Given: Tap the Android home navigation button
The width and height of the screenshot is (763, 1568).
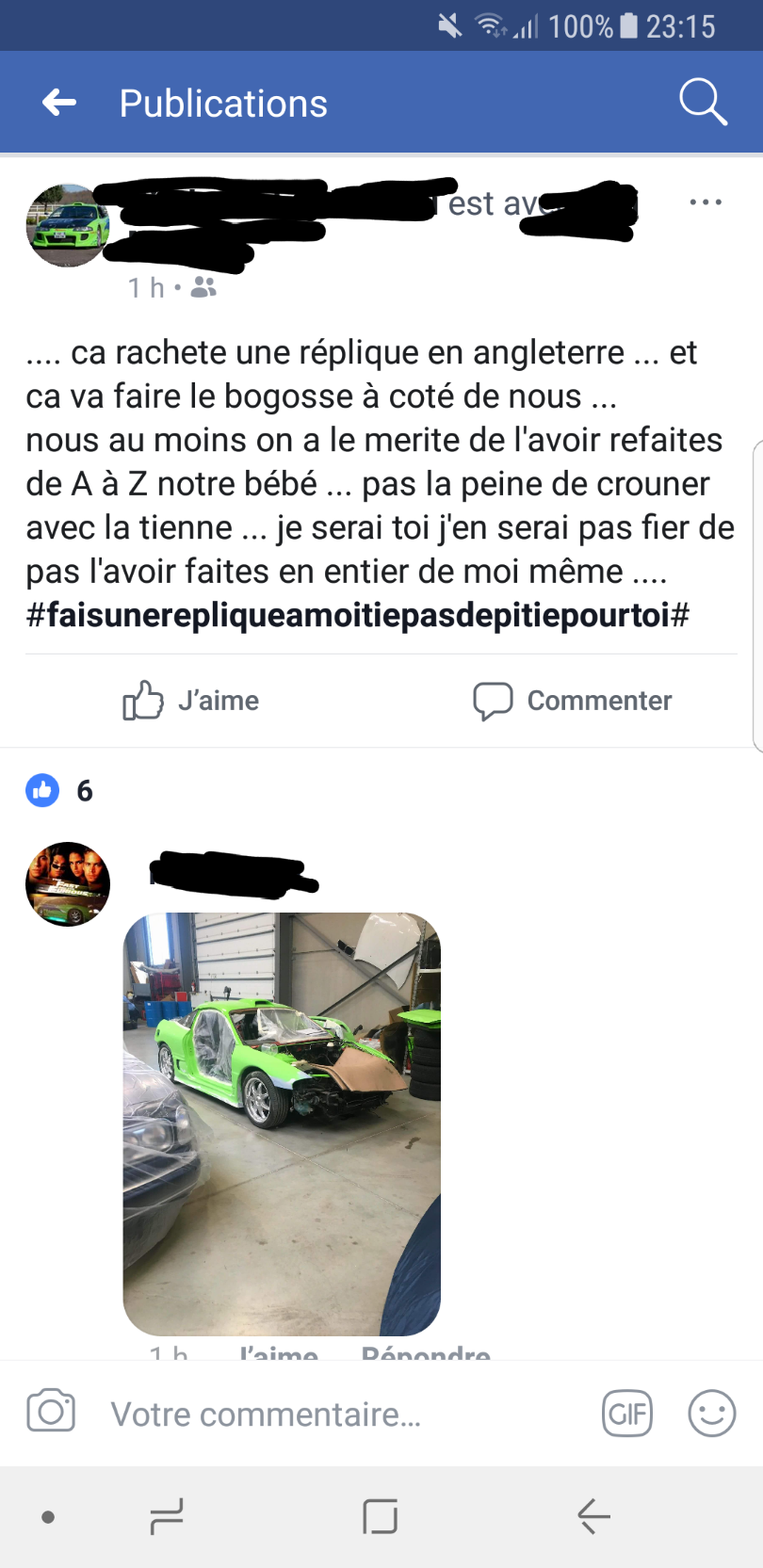Looking at the screenshot, I should pyautogui.click(x=381, y=1517).
